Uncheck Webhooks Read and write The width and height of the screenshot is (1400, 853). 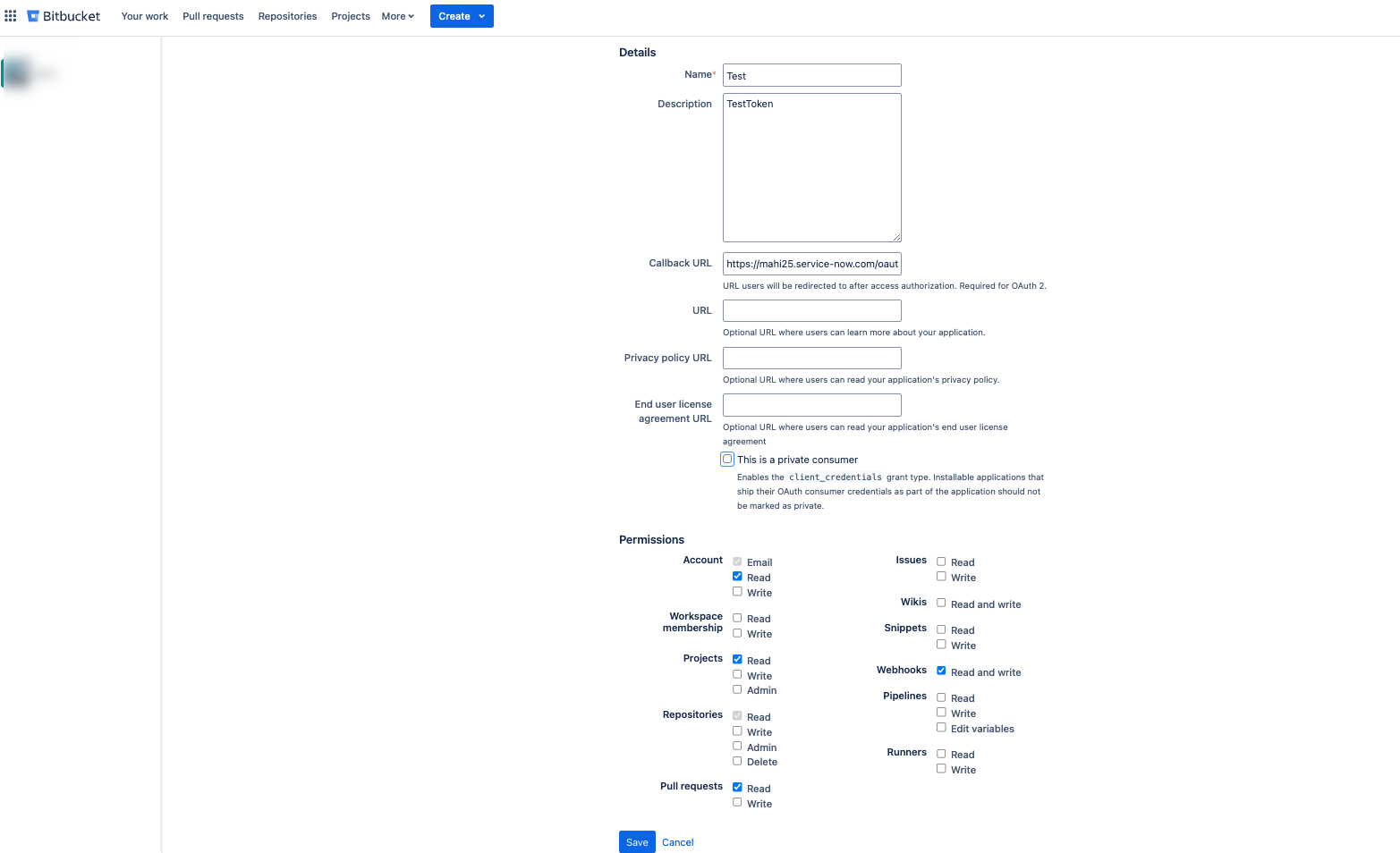[941, 671]
